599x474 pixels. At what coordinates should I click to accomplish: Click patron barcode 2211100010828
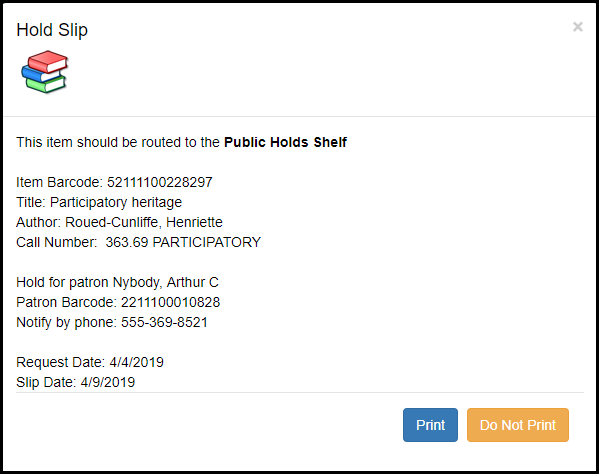170,302
